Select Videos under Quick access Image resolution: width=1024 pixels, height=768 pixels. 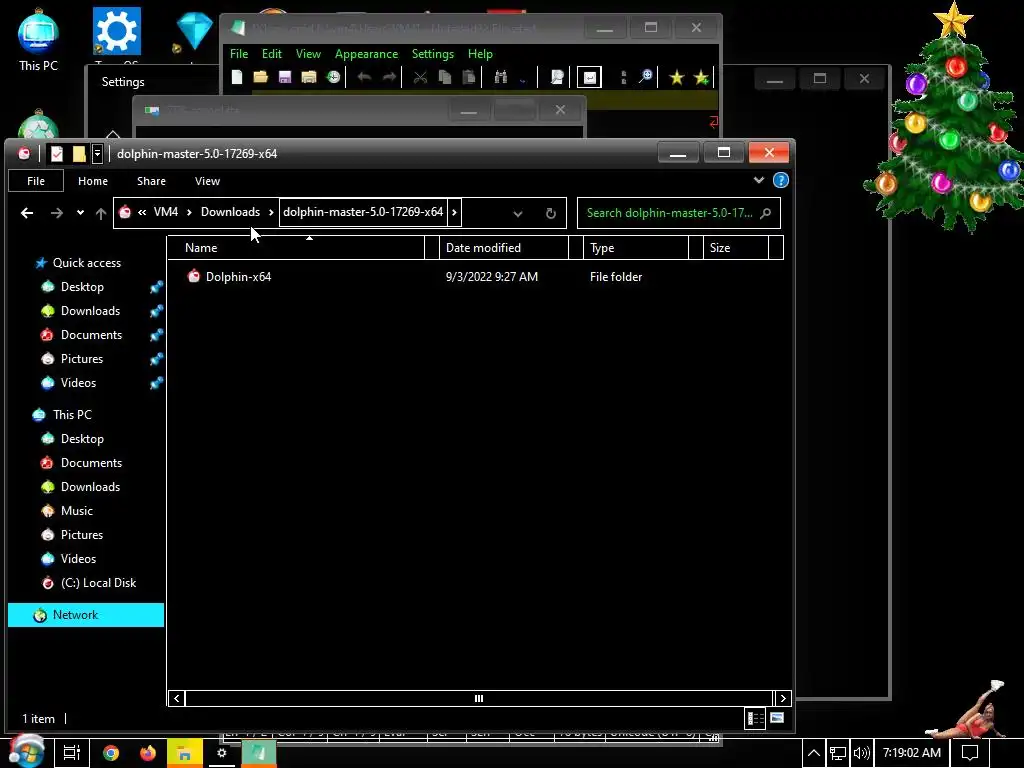point(78,383)
